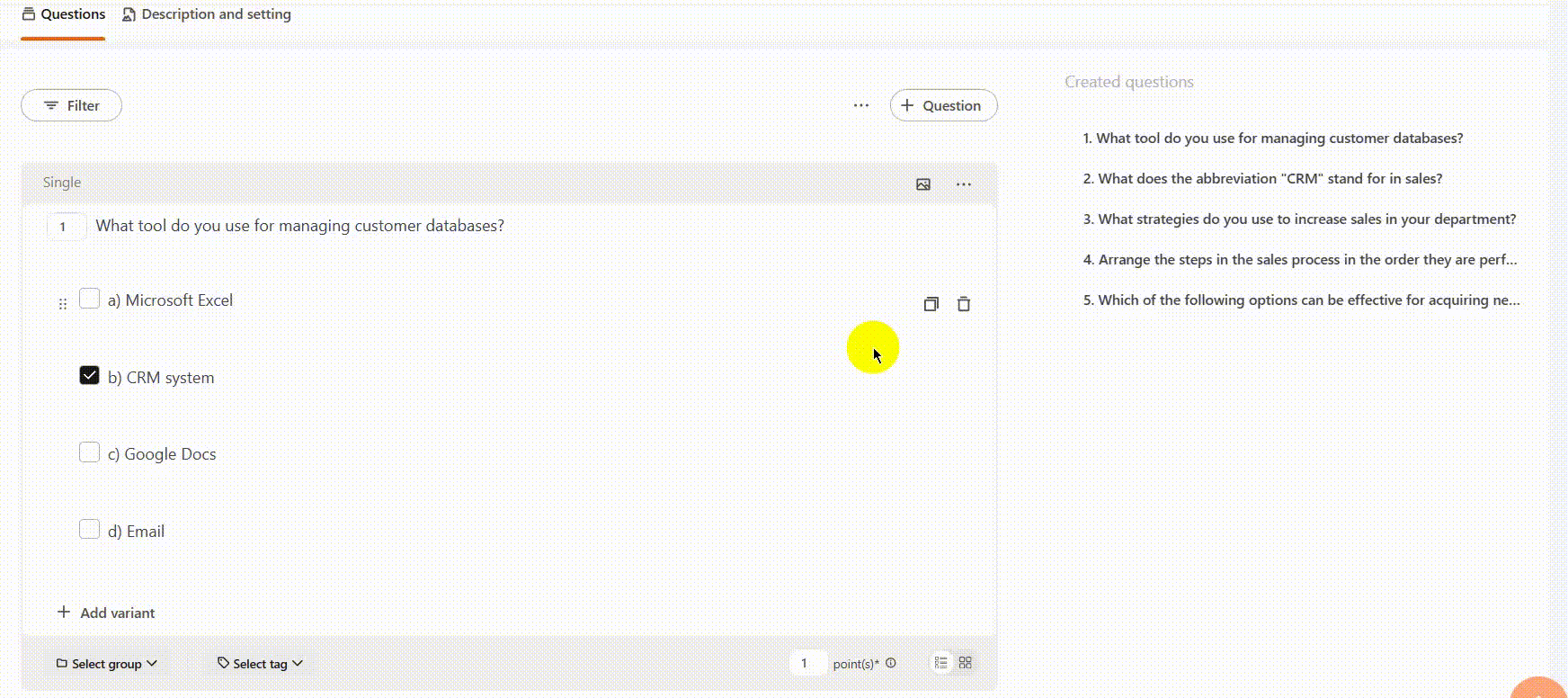This screenshot has height=698, width=1568.
Task: Delete the Microsoft Excel answer variant
Action: point(964,304)
